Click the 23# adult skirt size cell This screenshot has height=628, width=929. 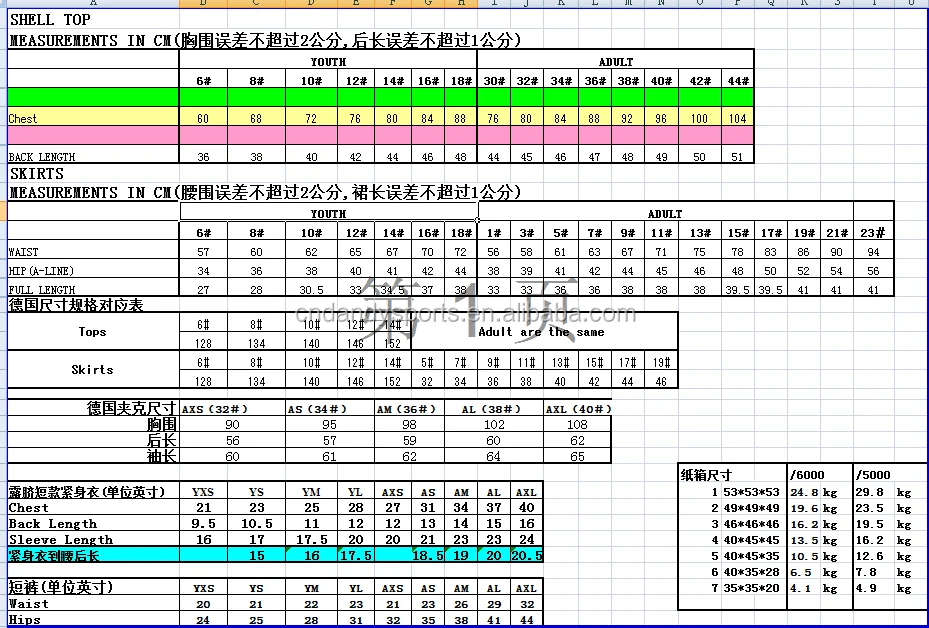click(874, 233)
